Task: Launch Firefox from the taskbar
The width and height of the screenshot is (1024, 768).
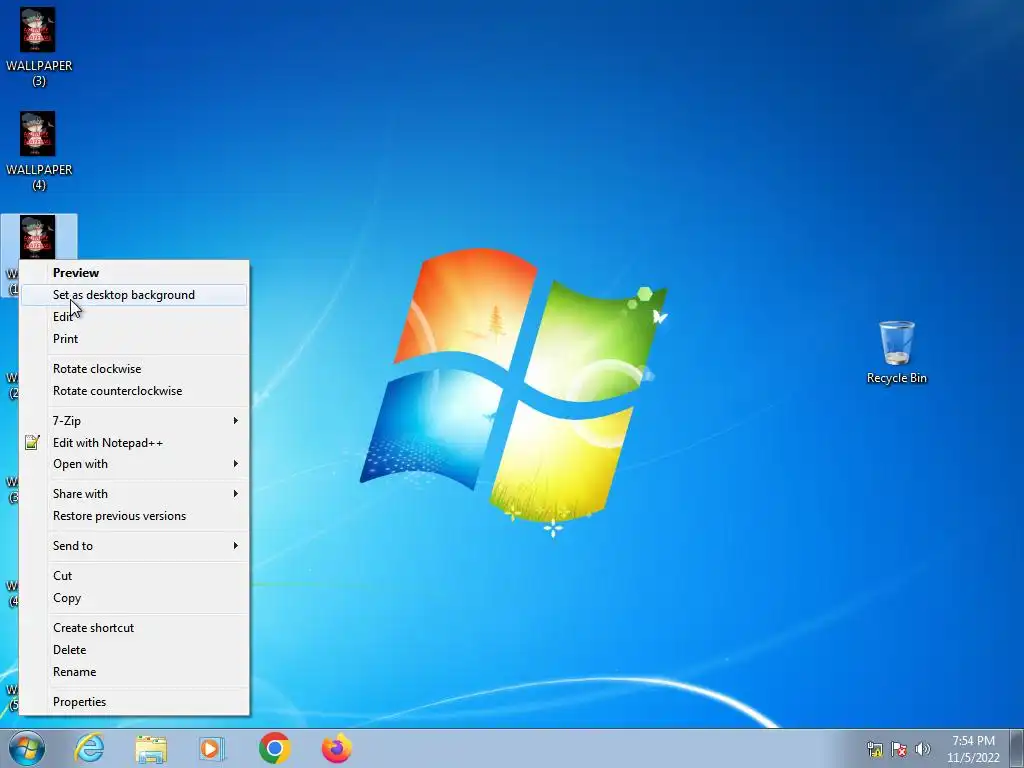Action: click(x=337, y=748)
